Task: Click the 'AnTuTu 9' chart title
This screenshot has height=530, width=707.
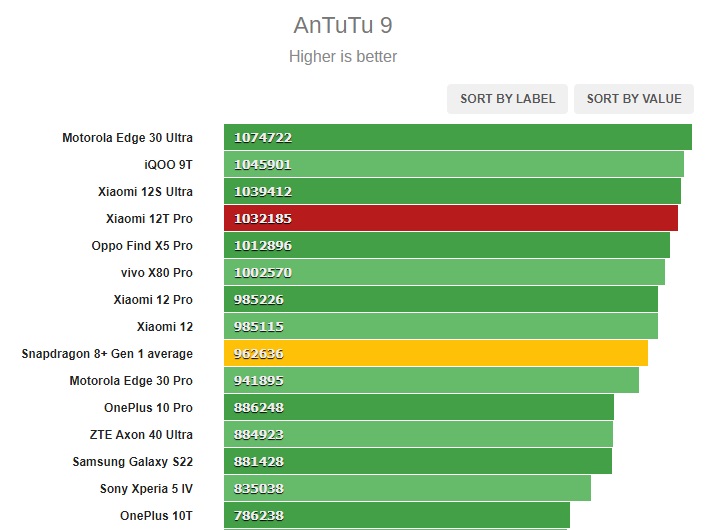Action: tap(343, 25)
